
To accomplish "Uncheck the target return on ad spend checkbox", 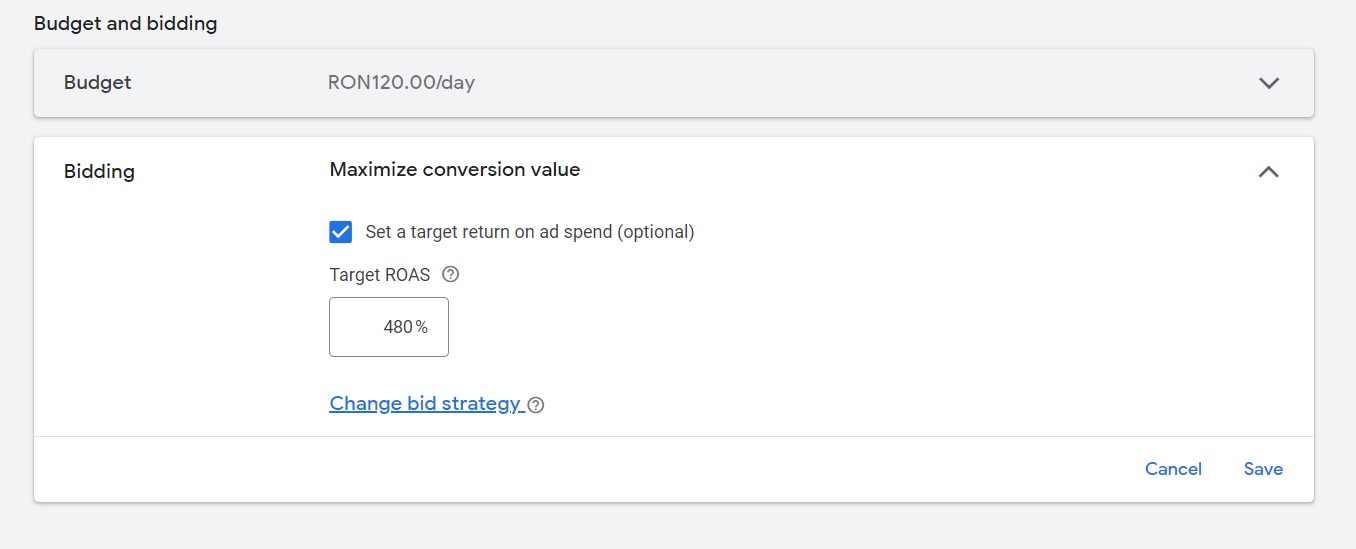I will pyautogui.click(x=341, y=232).
